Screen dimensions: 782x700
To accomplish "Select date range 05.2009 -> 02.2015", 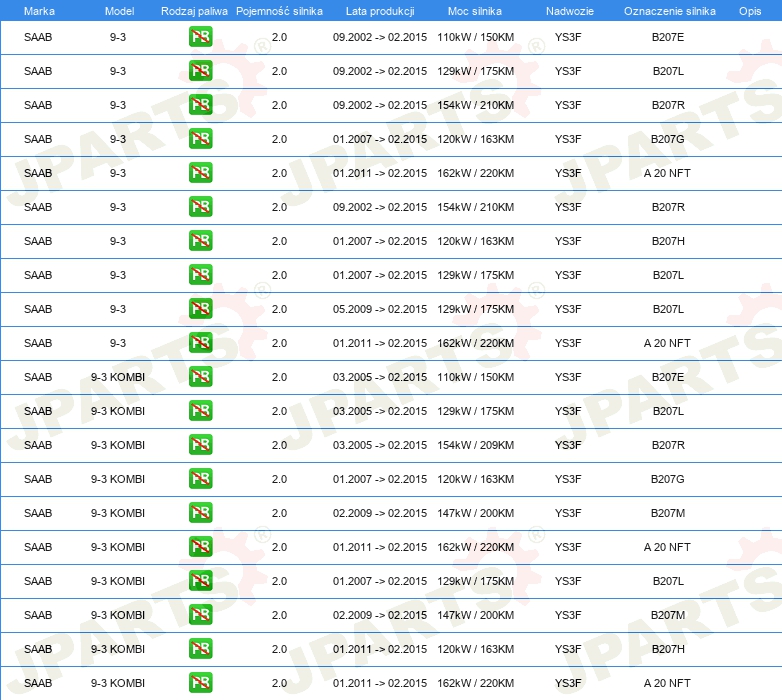I will click(380, 309).
